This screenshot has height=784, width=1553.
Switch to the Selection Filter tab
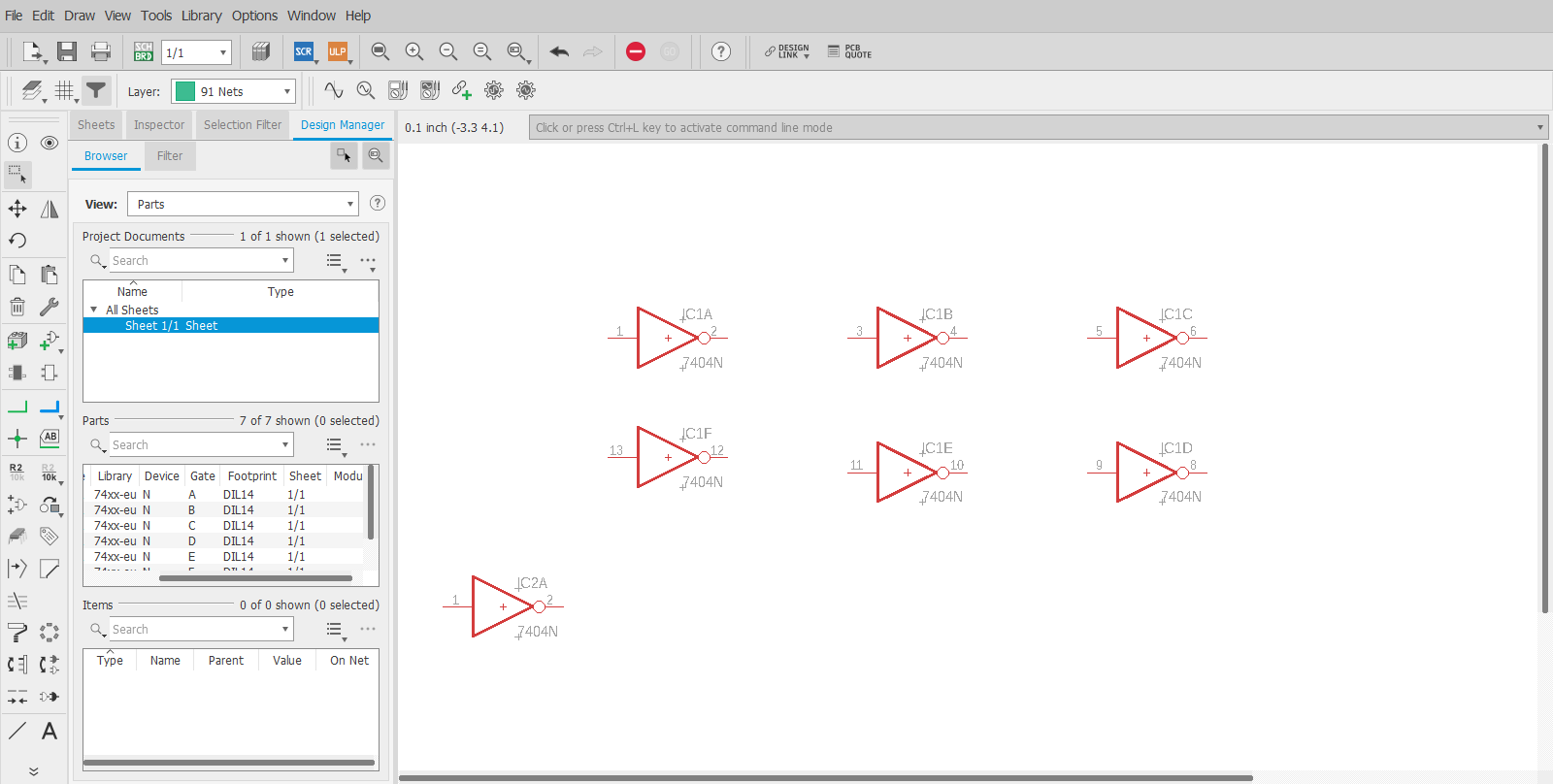pos(243,125)
